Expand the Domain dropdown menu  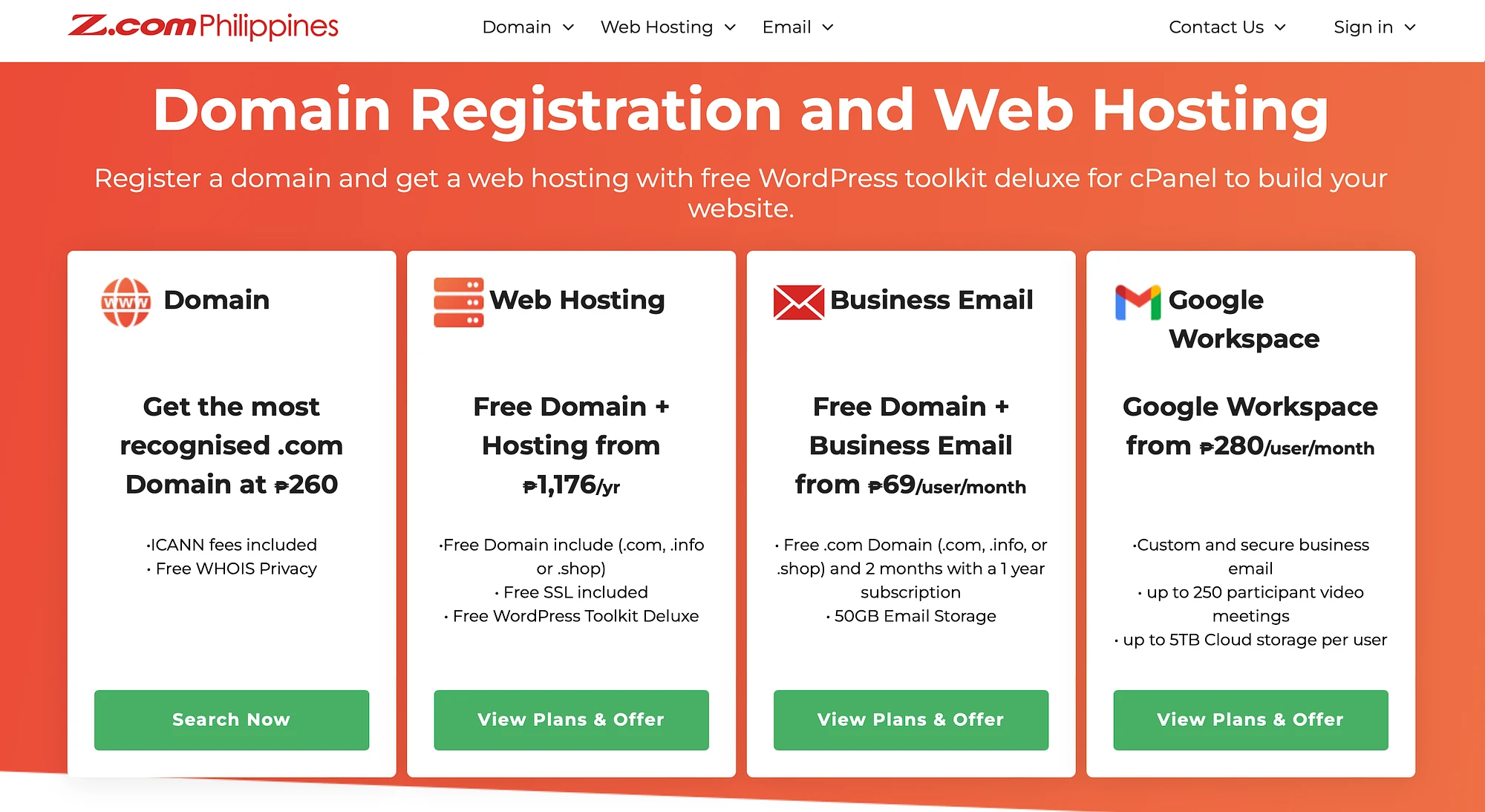(x=524, y=27)
